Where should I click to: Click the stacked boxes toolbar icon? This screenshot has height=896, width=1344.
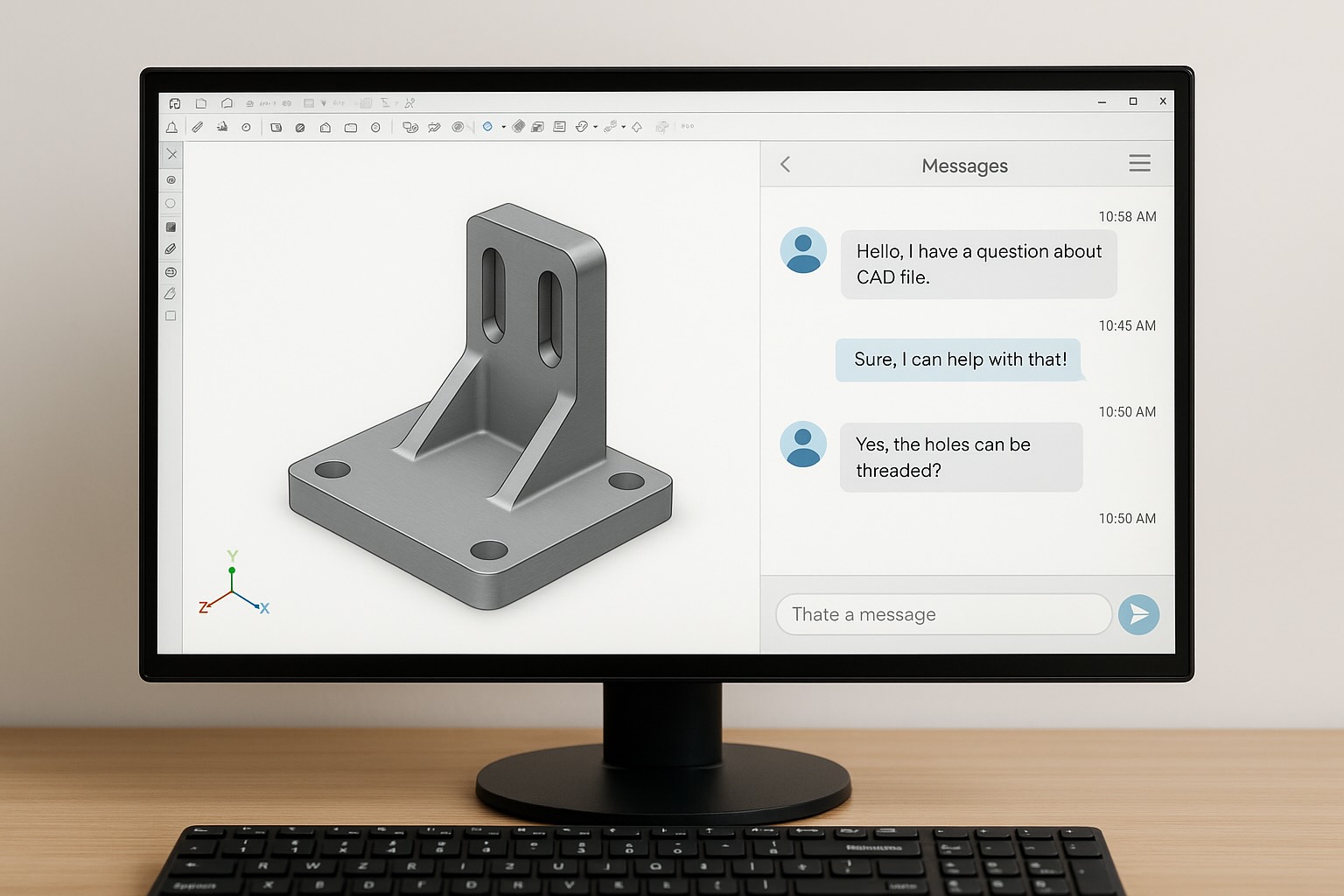[x=538, y=127]
